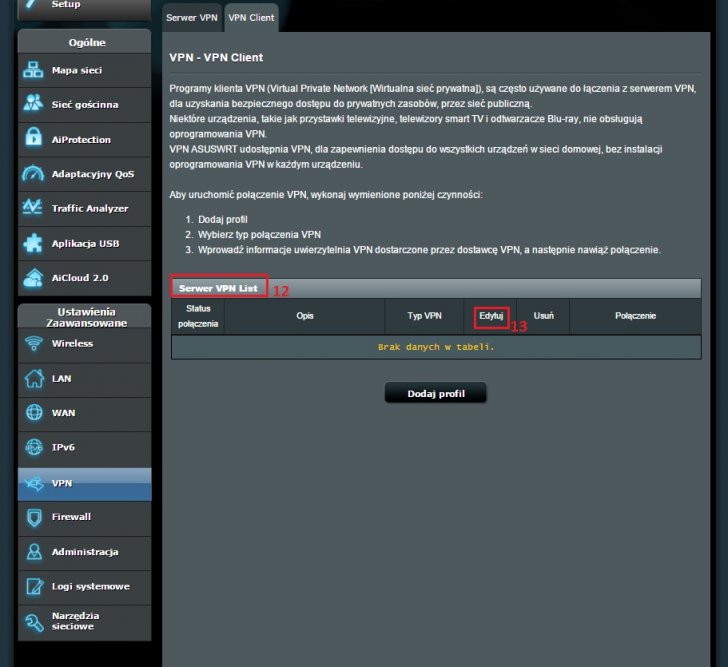
Task: Select Traffic Analyzer menu label
Action: 90,208
